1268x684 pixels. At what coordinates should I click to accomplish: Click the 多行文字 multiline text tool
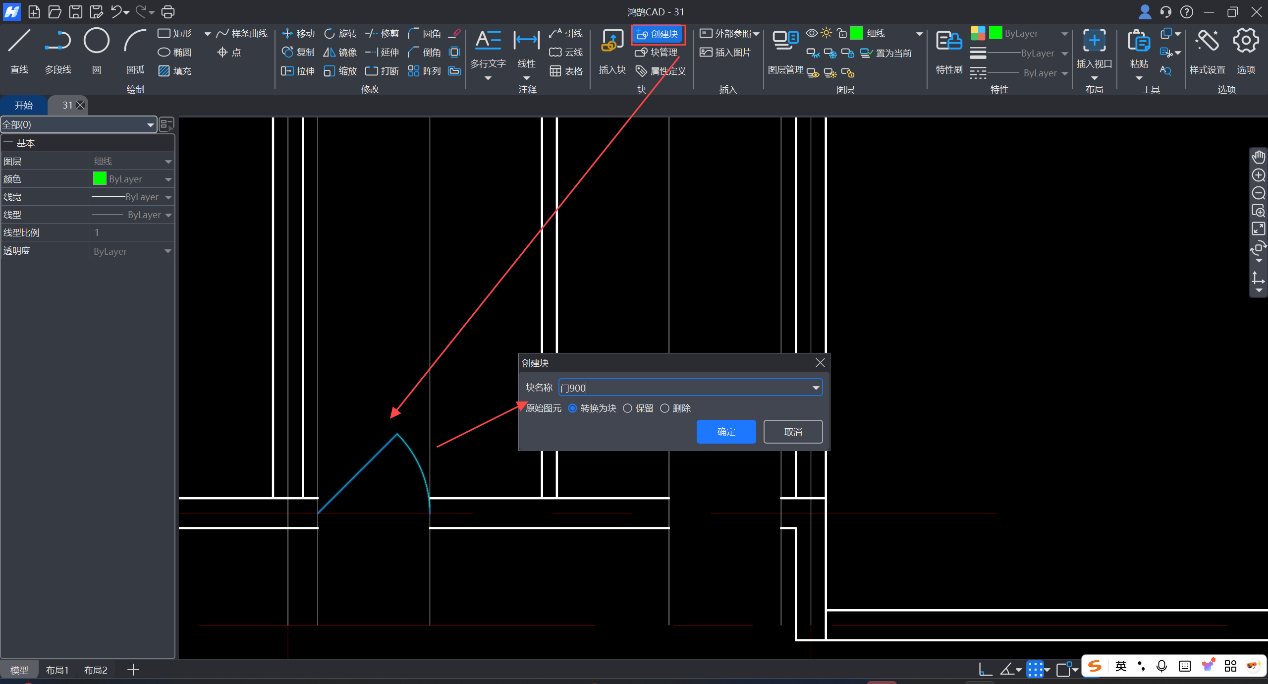click(x=488, y=42)
